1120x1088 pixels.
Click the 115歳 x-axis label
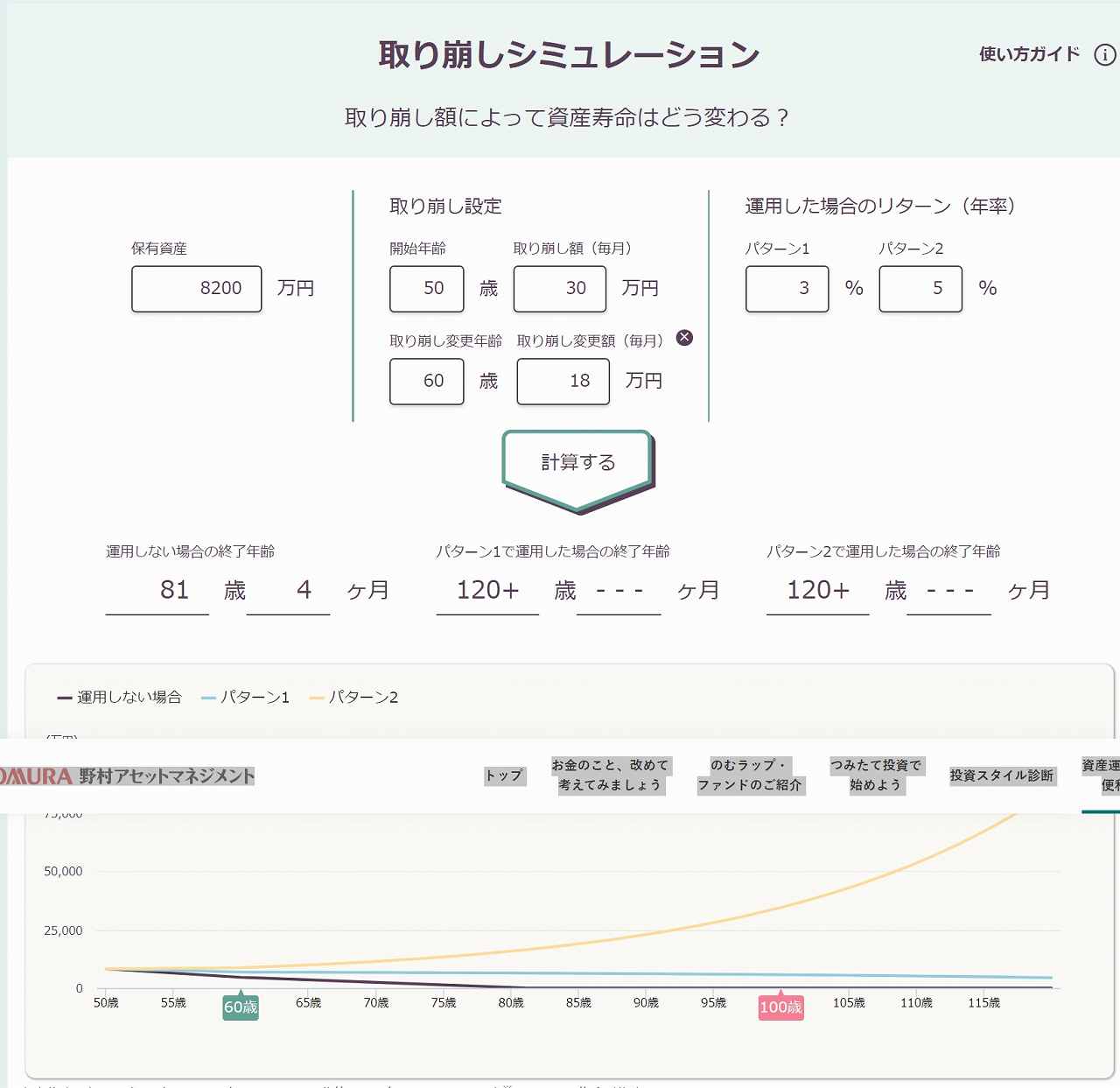tap(983, 1003)
